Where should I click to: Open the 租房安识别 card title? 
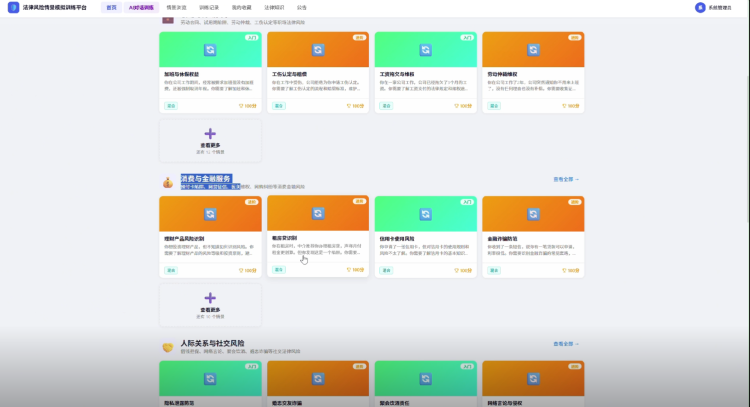click(285, 238)
